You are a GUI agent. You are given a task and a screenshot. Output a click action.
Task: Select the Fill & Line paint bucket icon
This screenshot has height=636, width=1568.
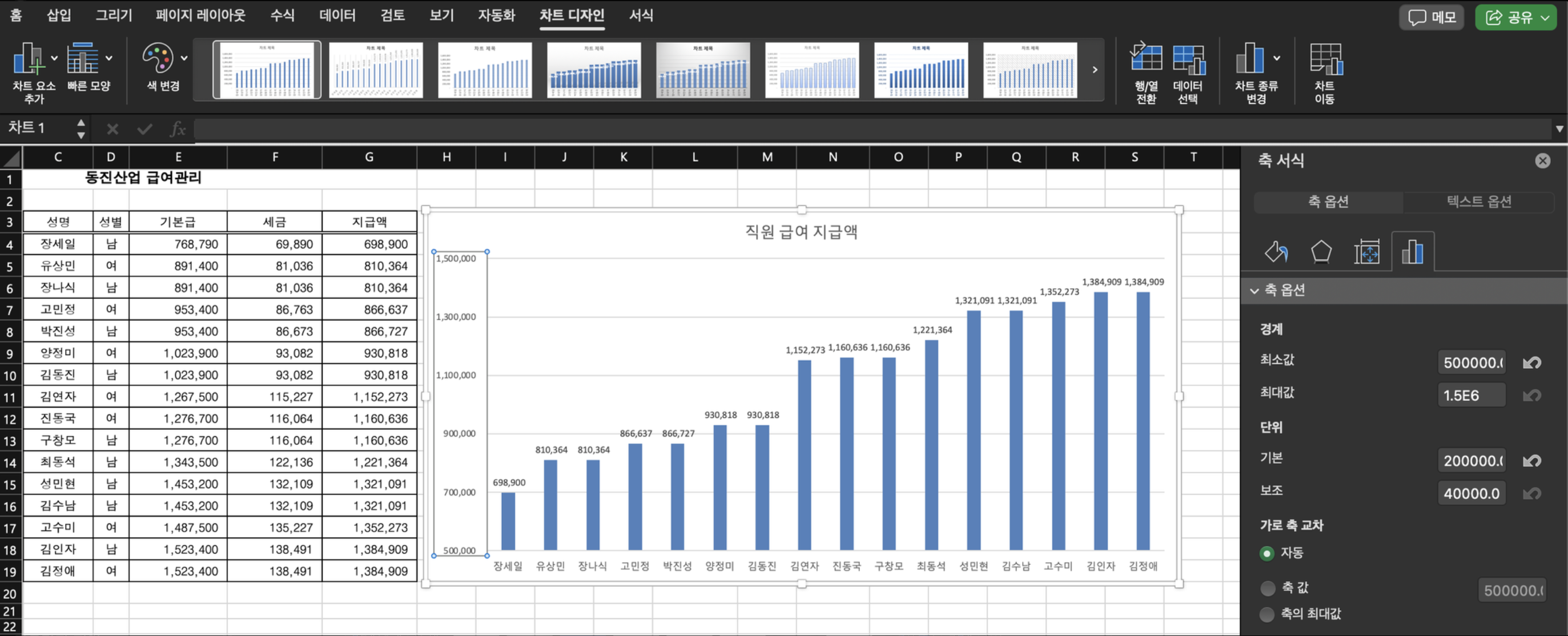[x=1276, y=251]
